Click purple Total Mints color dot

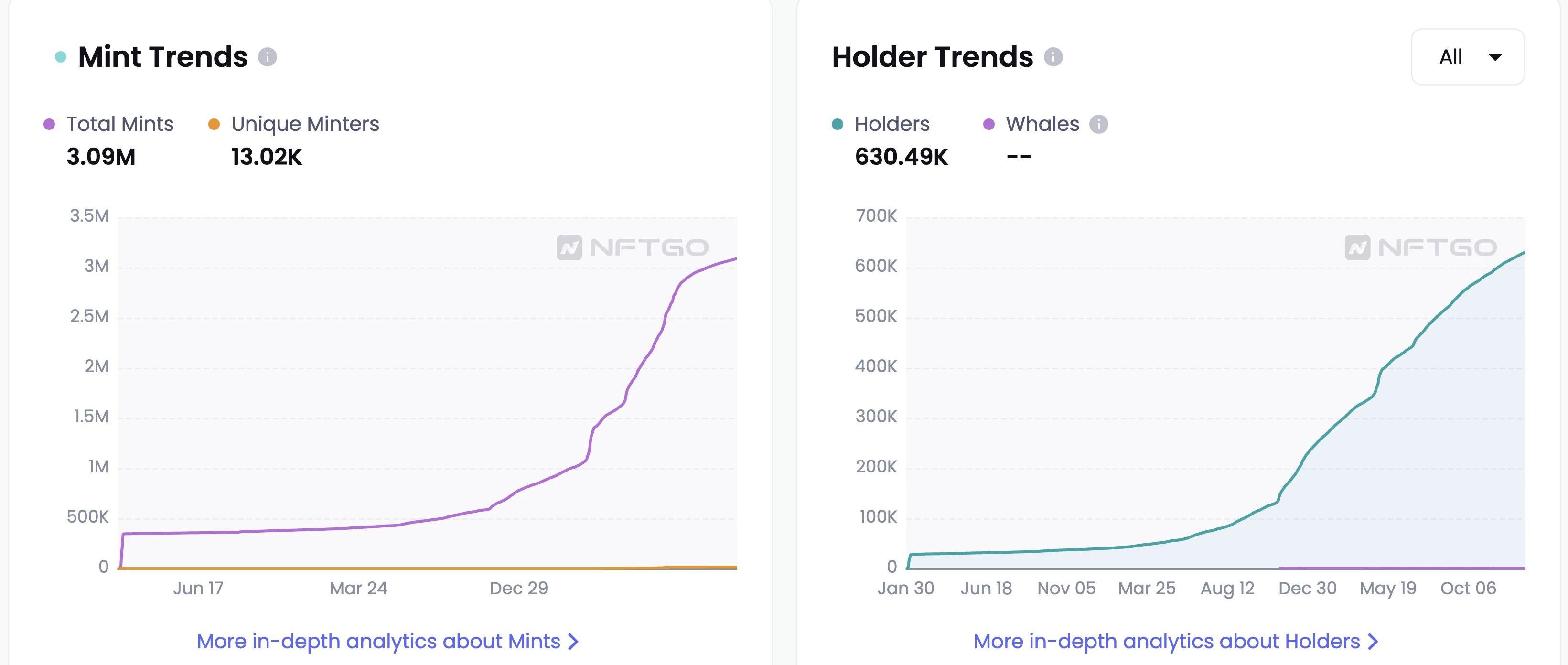(x=49, y=124)
